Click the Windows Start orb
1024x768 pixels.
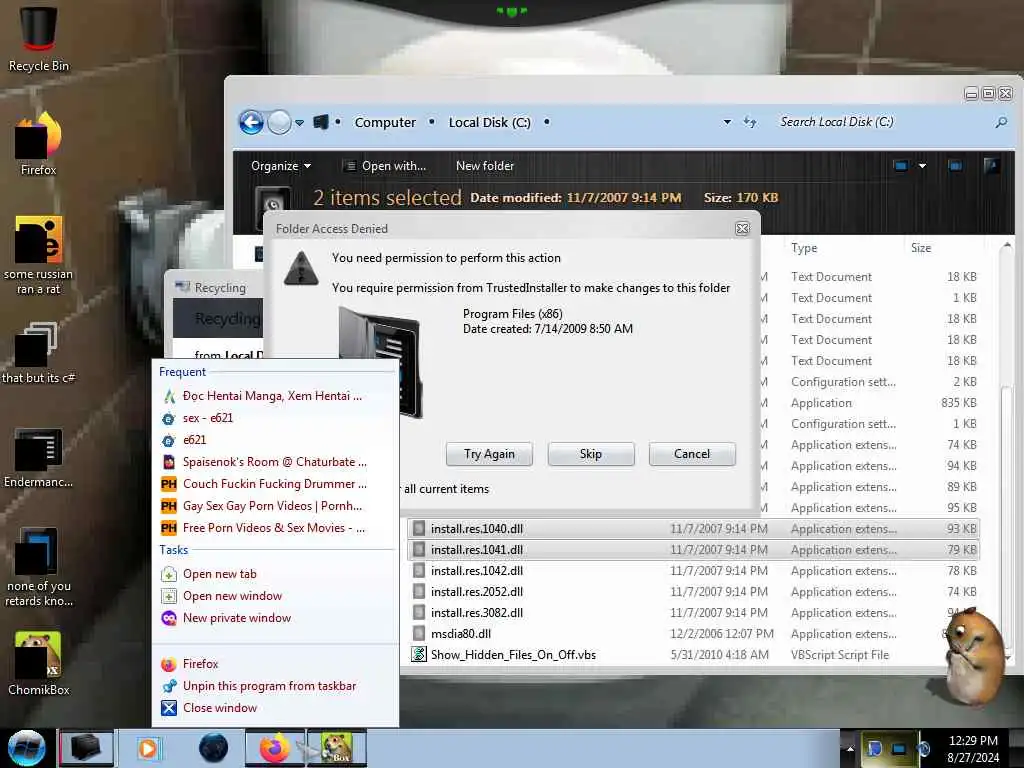(26, 748)
